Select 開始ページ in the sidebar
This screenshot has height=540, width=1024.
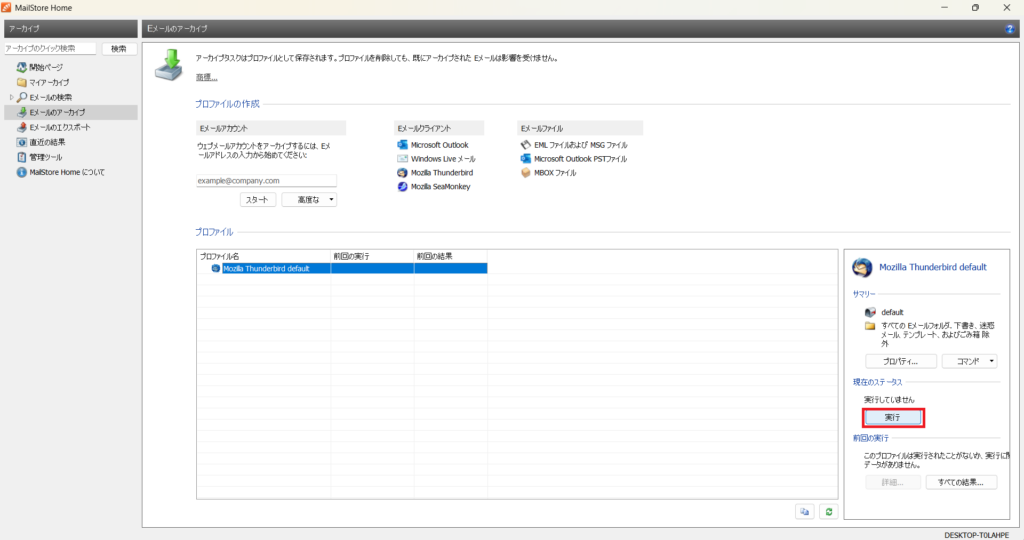point(46,67)
